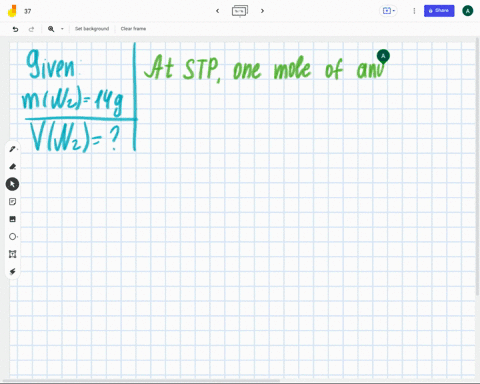
Task: Redo the last action
Action: click(x=31, y=29)
